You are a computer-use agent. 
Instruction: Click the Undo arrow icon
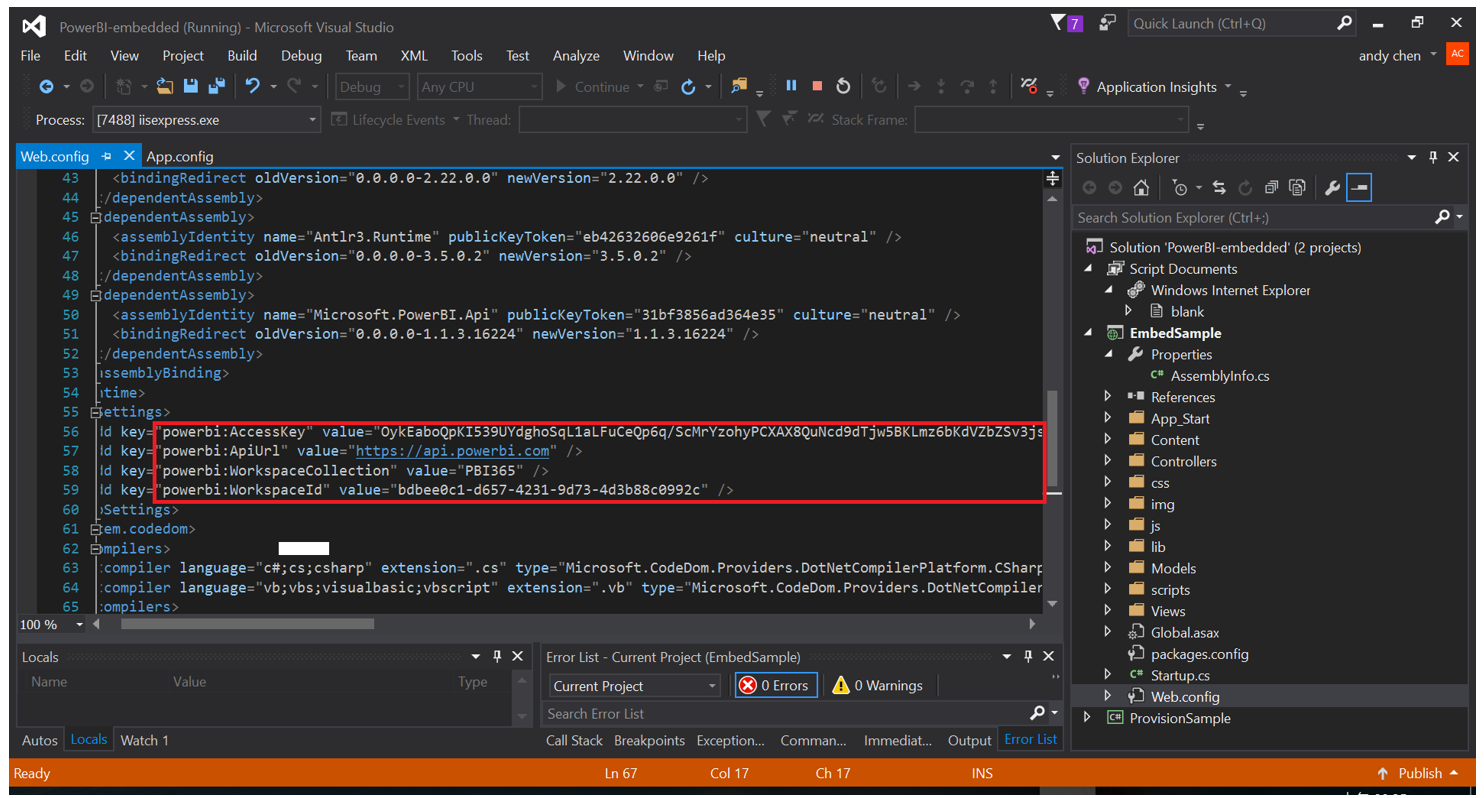pyautogui.click(x=252, y=87)
